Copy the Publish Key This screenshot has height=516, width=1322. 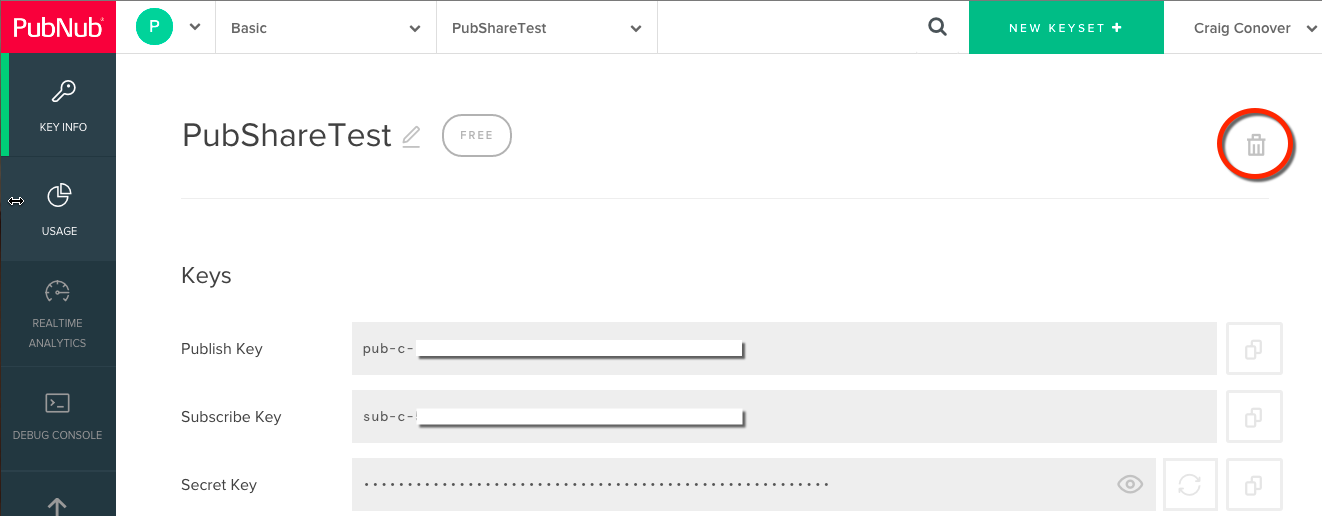[x=1254, y=349]
